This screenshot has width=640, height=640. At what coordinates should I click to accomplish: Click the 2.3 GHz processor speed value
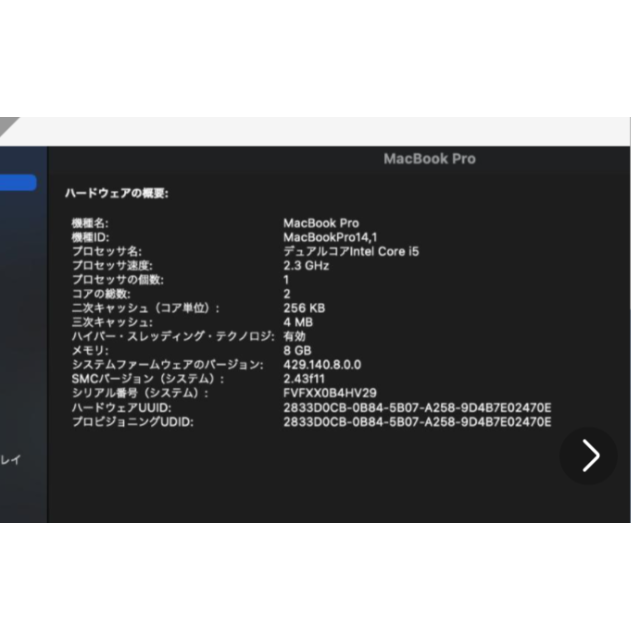306,266
